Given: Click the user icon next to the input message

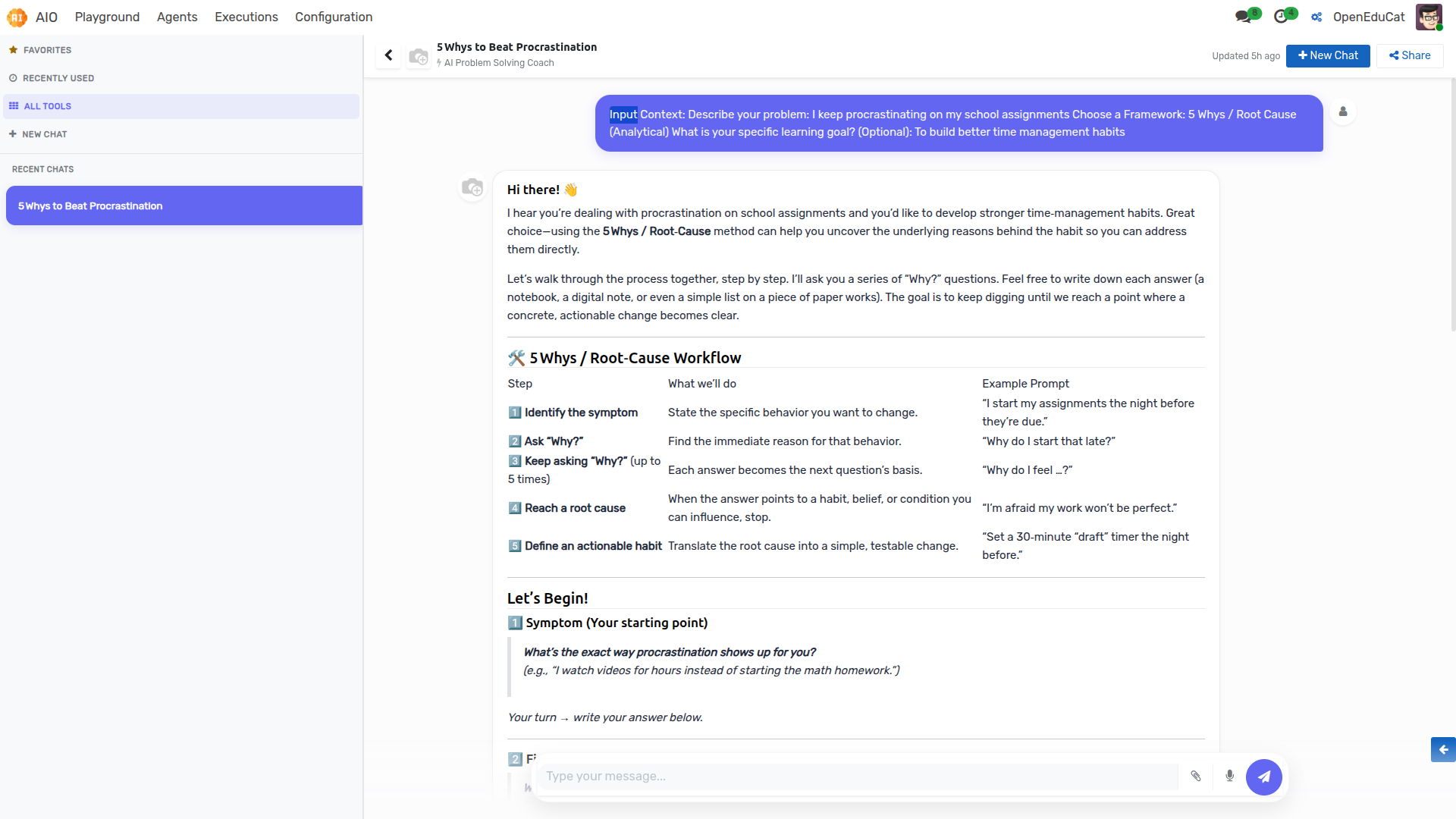Looking at the screenshot, I should [1343, 111].
